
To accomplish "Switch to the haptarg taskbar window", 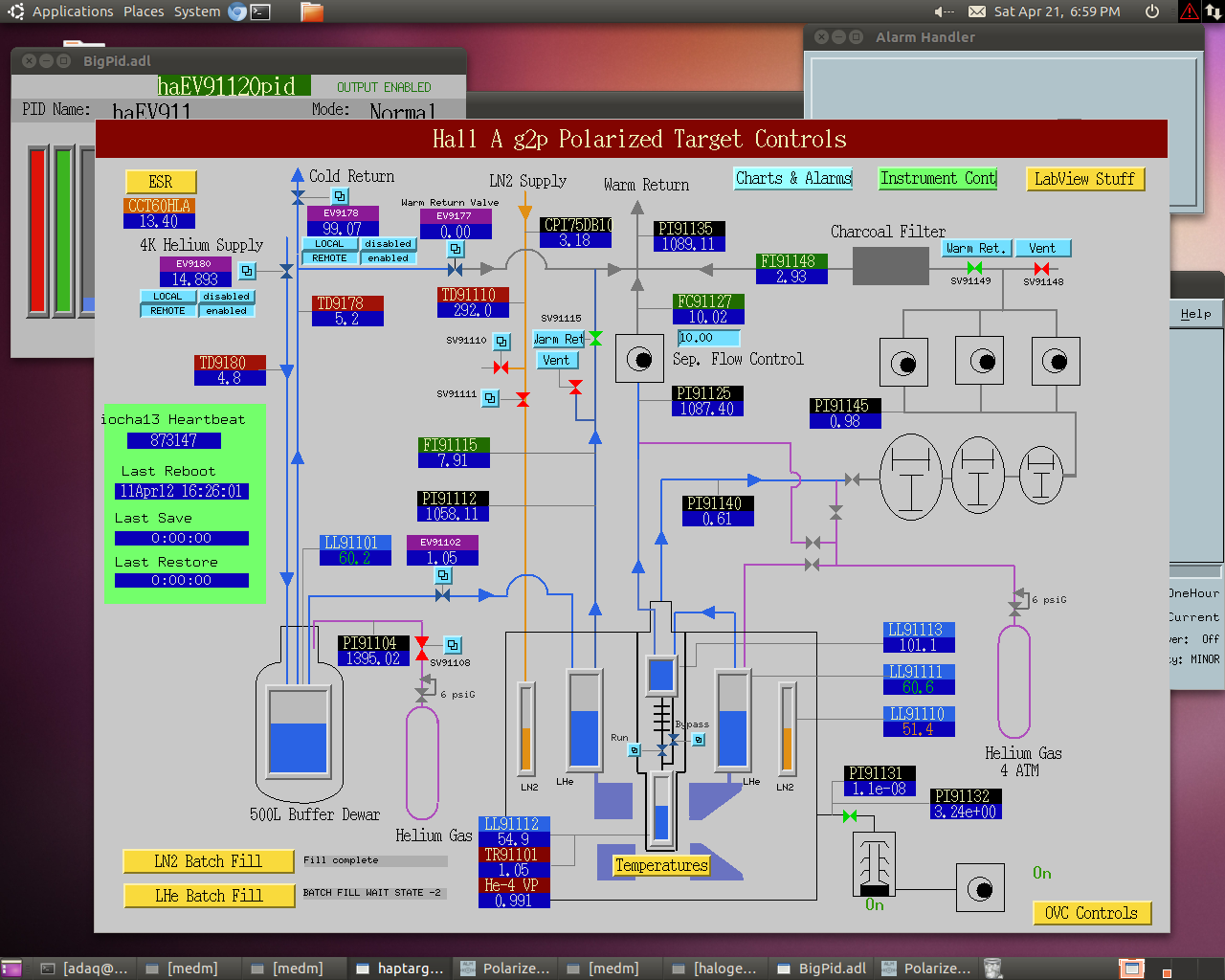I will [399, 969].
